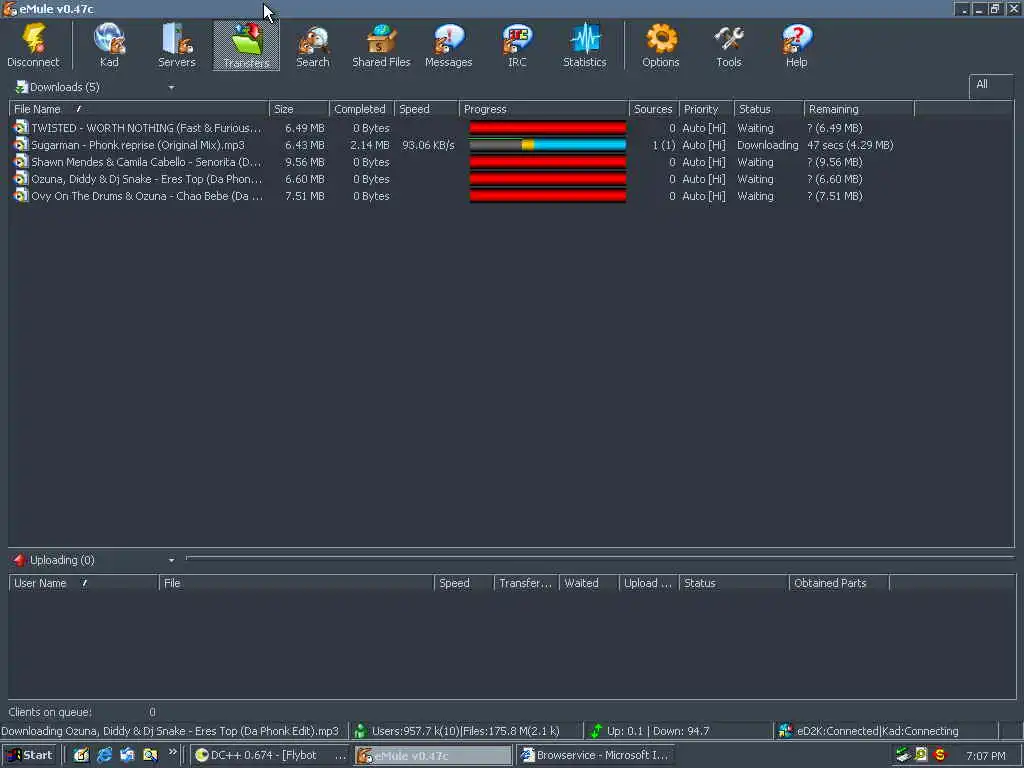The width and height of the screenshot is (1024, 768).
Task: Sort downloads by Progress column
Action: point(544,109)
